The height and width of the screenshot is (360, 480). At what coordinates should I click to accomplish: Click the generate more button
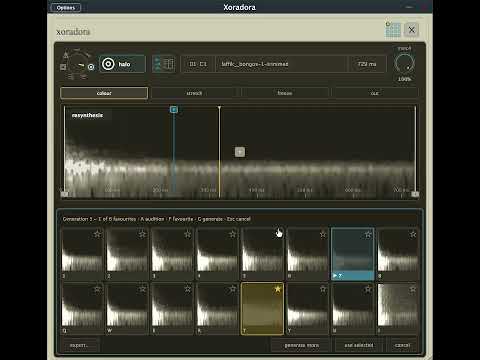(302, 345)
